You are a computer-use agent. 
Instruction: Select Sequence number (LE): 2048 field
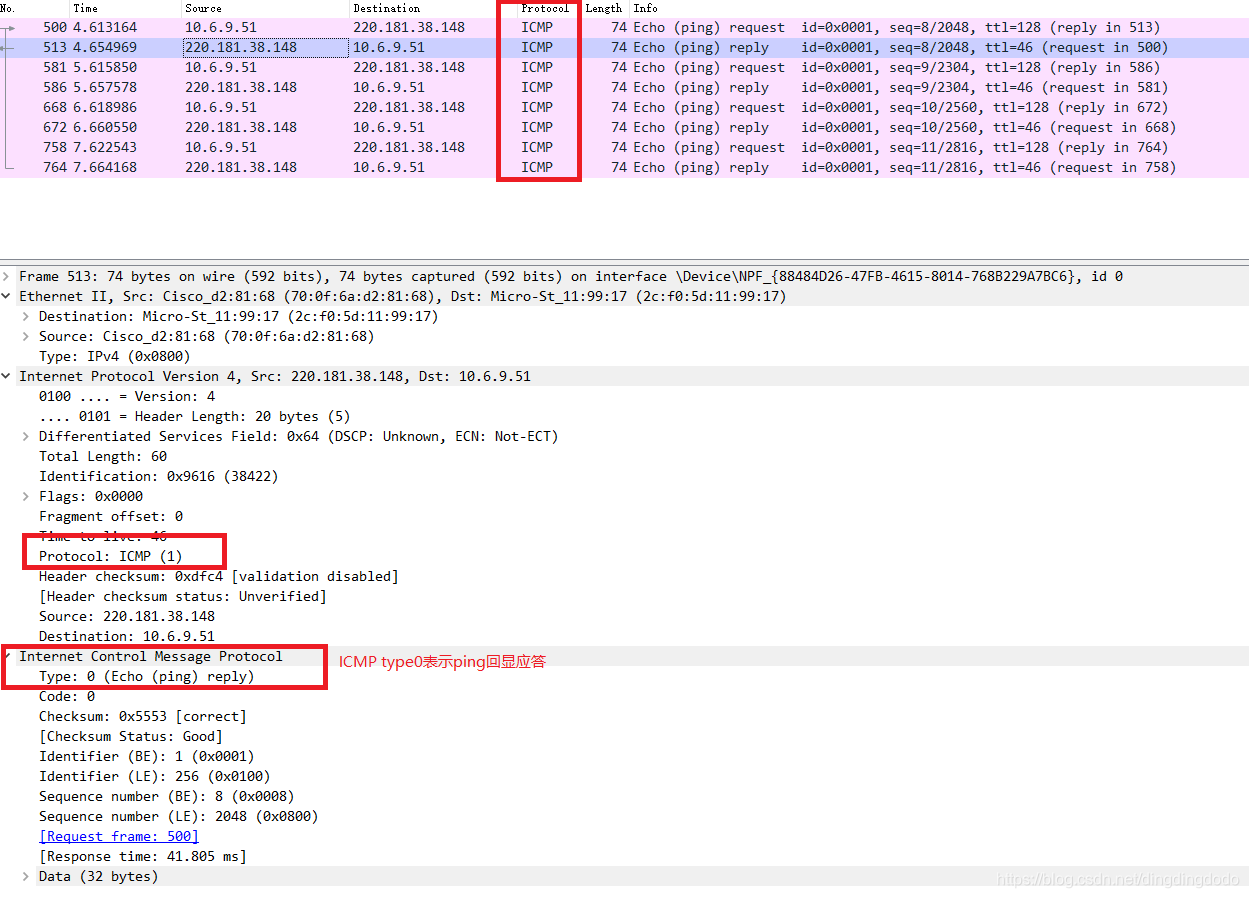click(x=179, y=816)
